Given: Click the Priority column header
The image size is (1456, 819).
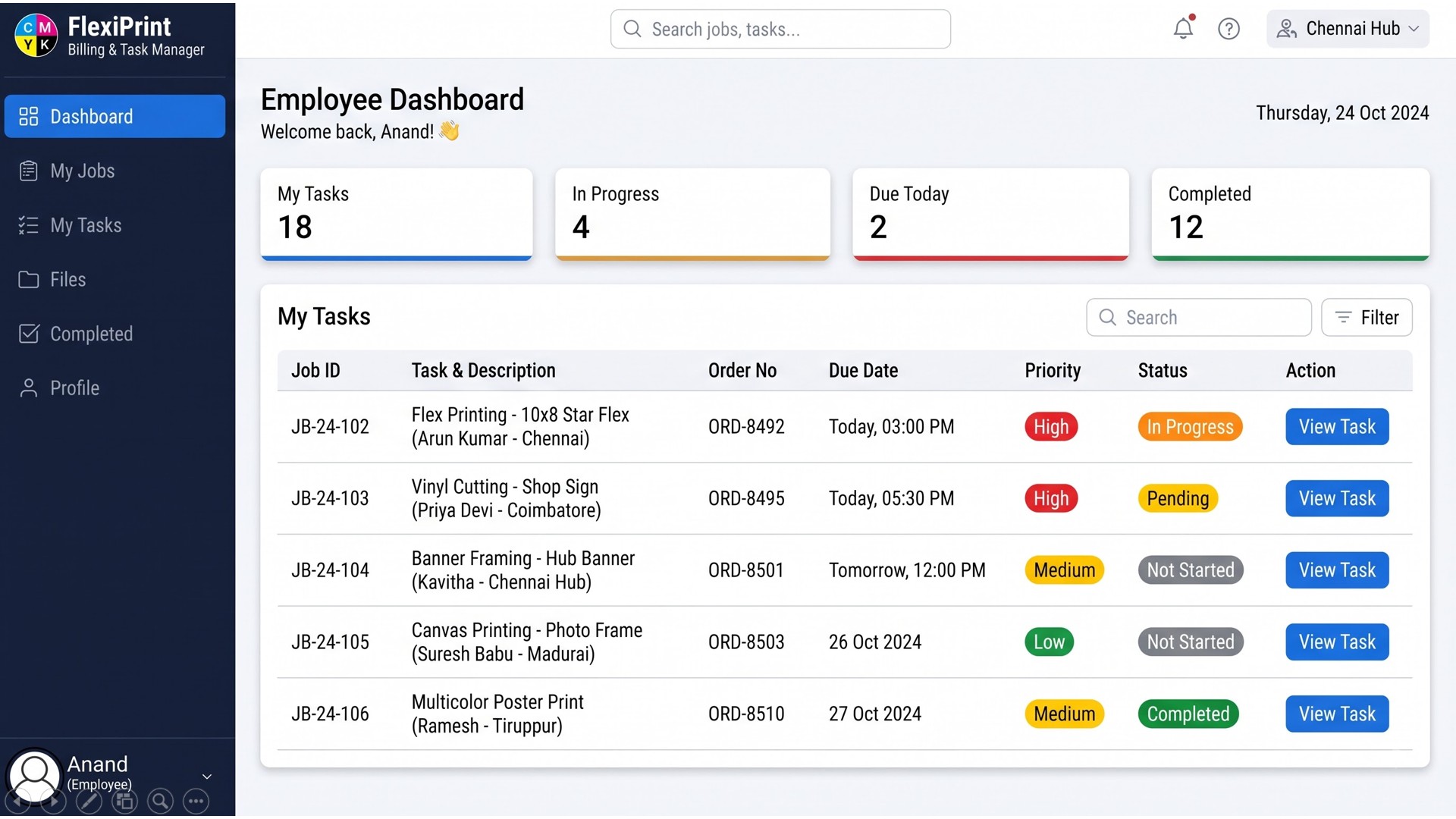Looking at the screenshot, I should [x=1053, y=370].
